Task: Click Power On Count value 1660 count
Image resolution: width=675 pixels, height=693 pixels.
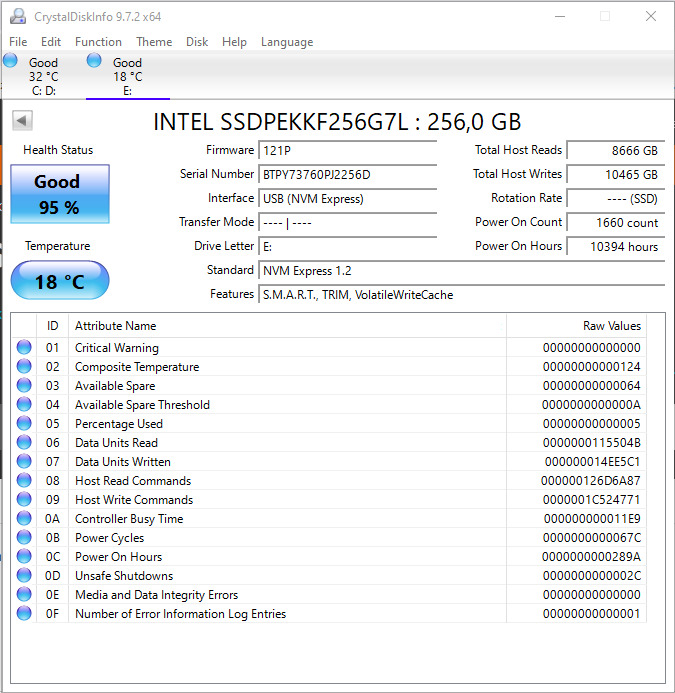Action: (x=616, y=223)
